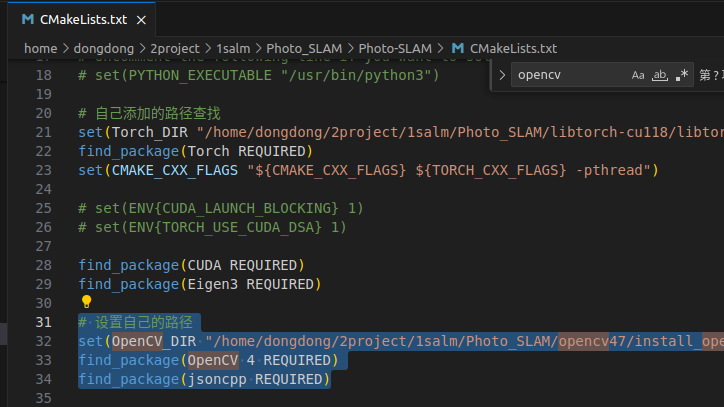This screenshot has width=724, height=407.
Task: Open the 1salm breadcrumb folder
Action: click(x=233, y=49)
